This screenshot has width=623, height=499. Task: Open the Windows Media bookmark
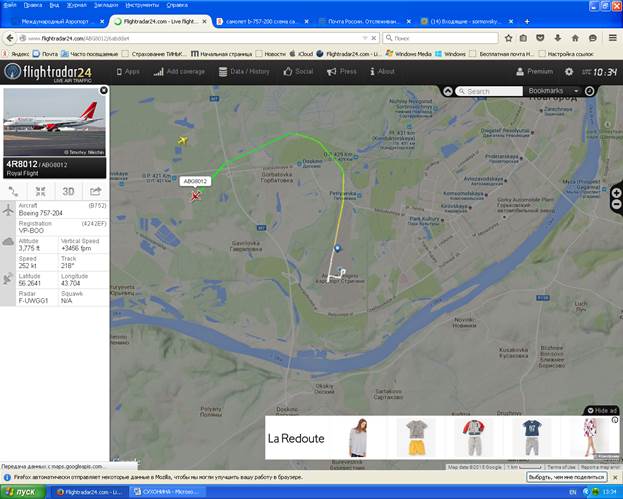coord(408,54)
